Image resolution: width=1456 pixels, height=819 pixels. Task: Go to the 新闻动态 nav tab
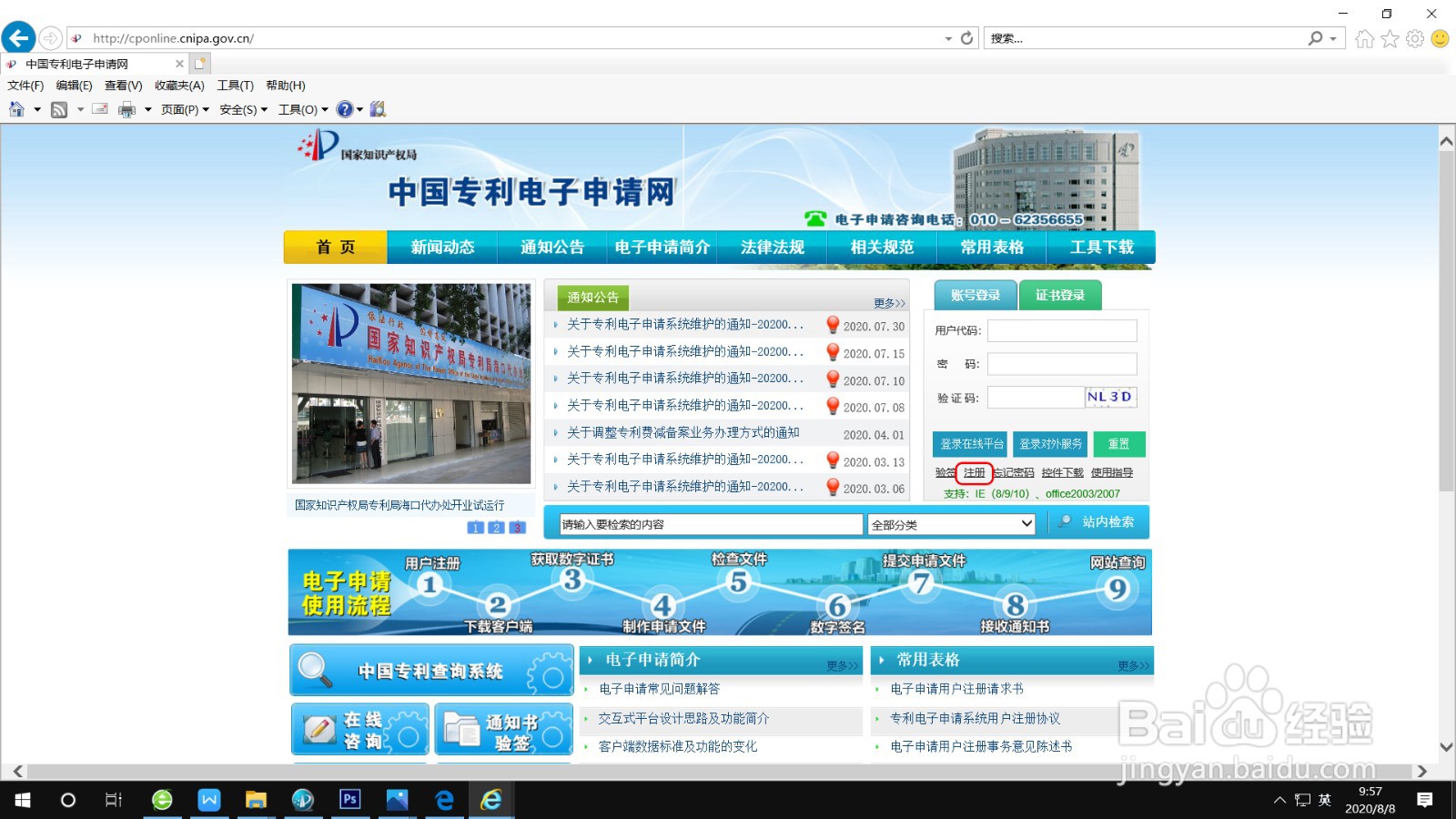tap(442, 248)
